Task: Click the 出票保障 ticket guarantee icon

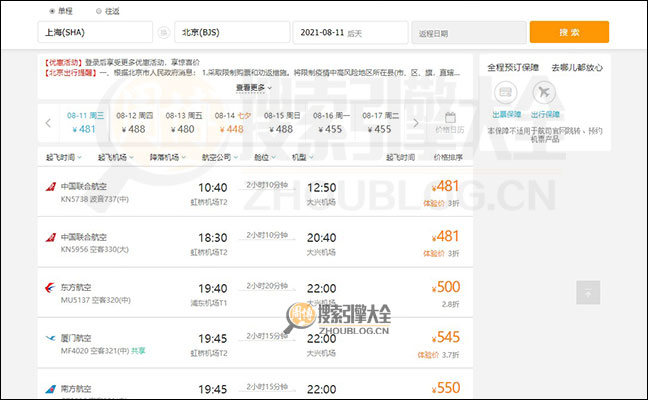Action: pyautogui.click(x=505, y=93)
